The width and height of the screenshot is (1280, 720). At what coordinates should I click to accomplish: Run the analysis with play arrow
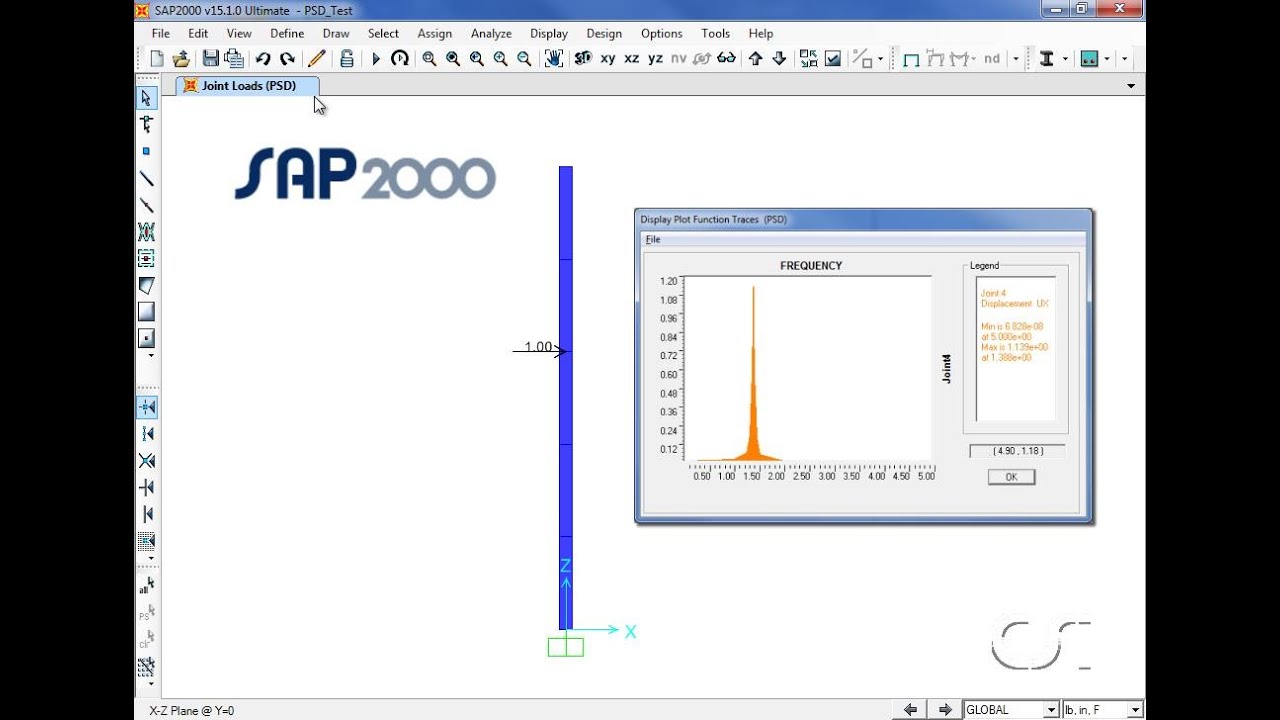(x=376, y=59)
